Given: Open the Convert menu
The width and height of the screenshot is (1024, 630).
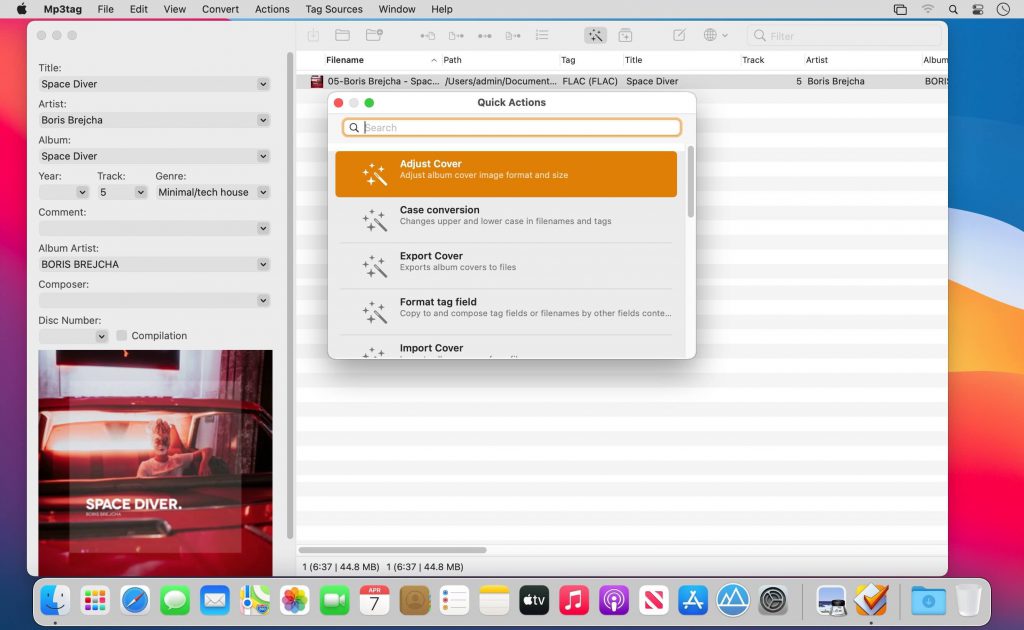Looking at the screenshot, I should [220, 9].
